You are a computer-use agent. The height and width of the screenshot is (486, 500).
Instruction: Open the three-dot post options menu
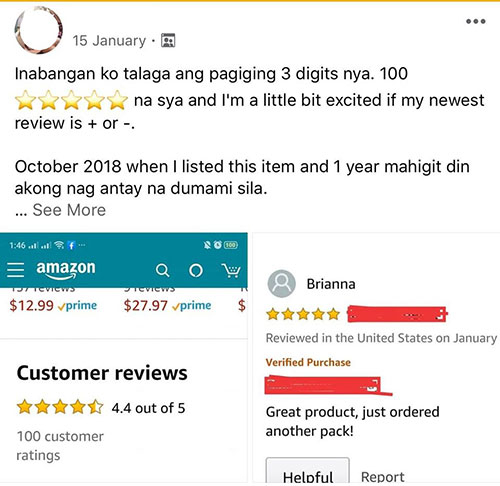(476, 21)
